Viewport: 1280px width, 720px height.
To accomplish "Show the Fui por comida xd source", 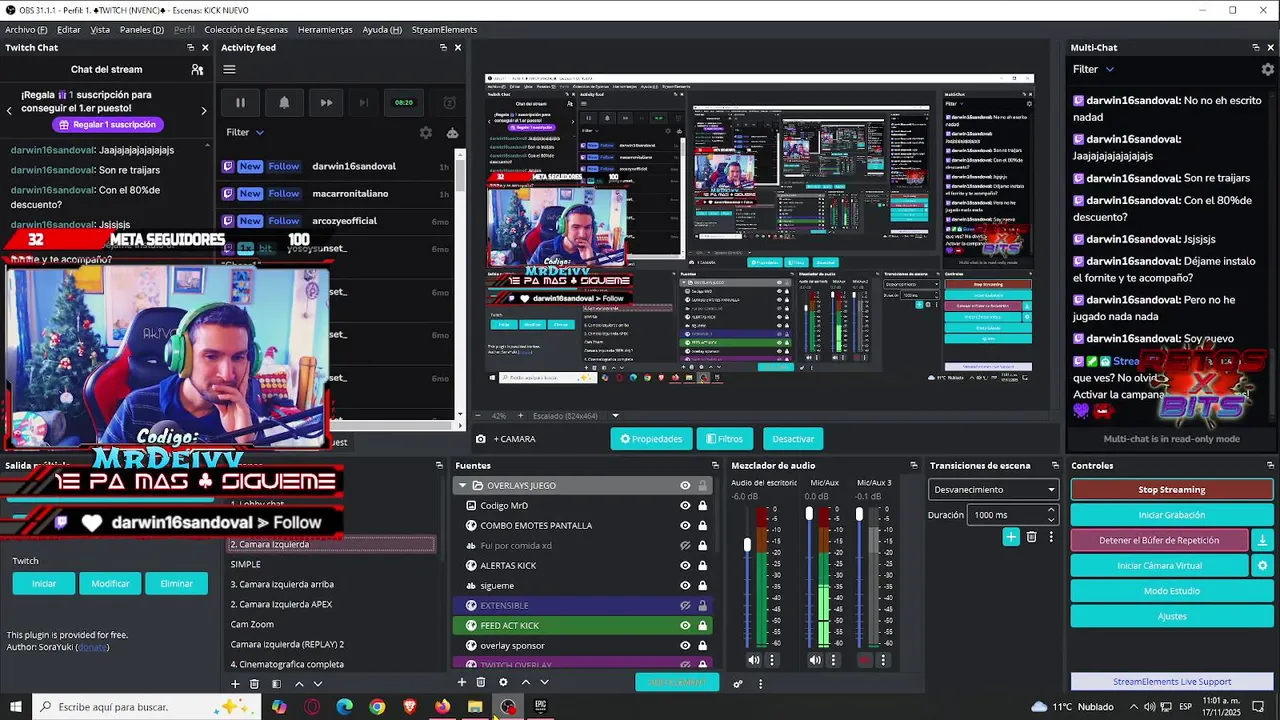I will point(685,545).
